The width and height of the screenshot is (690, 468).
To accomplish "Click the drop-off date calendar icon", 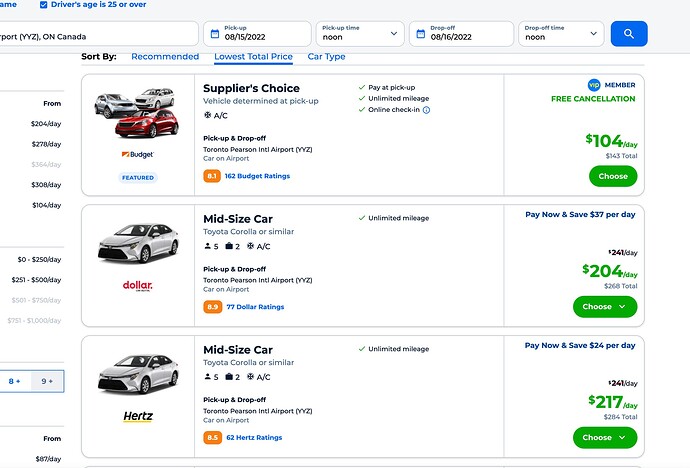I will 421,34.
